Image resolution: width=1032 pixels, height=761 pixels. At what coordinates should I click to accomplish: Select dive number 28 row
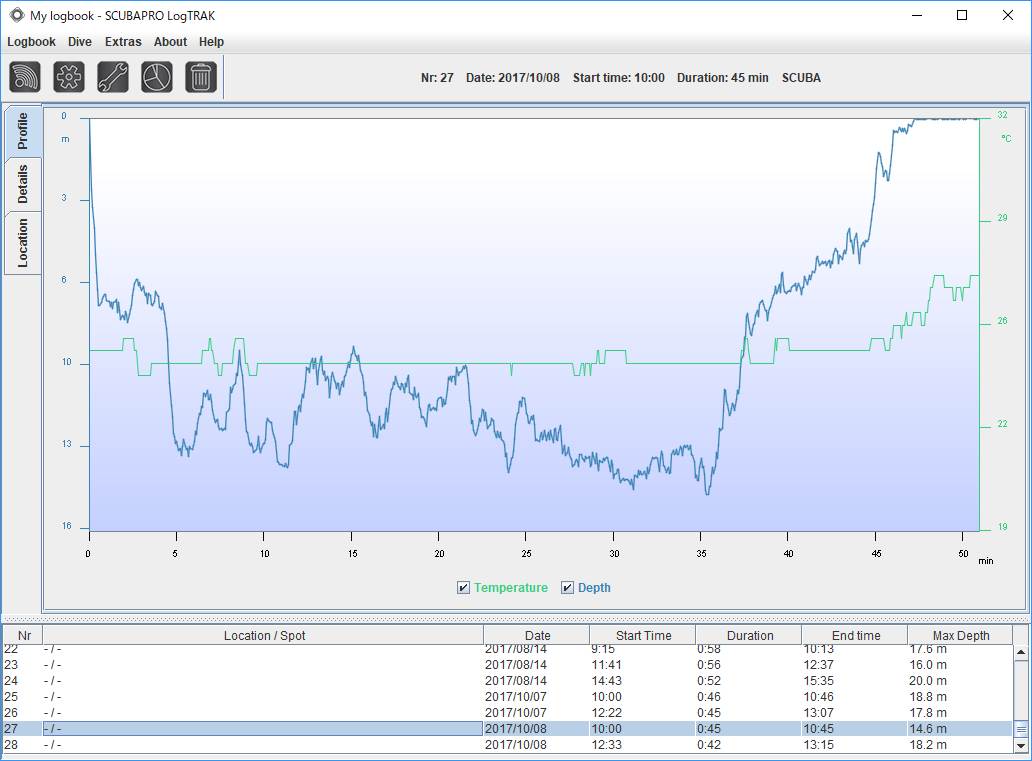point(507,745)
